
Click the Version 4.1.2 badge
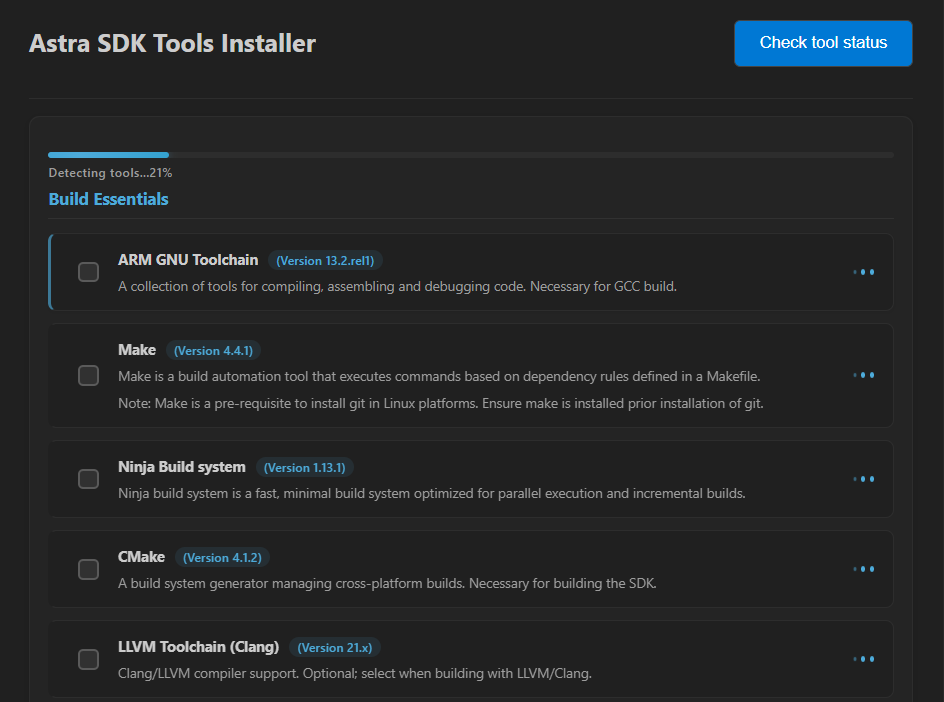click(x=222, y=558)
